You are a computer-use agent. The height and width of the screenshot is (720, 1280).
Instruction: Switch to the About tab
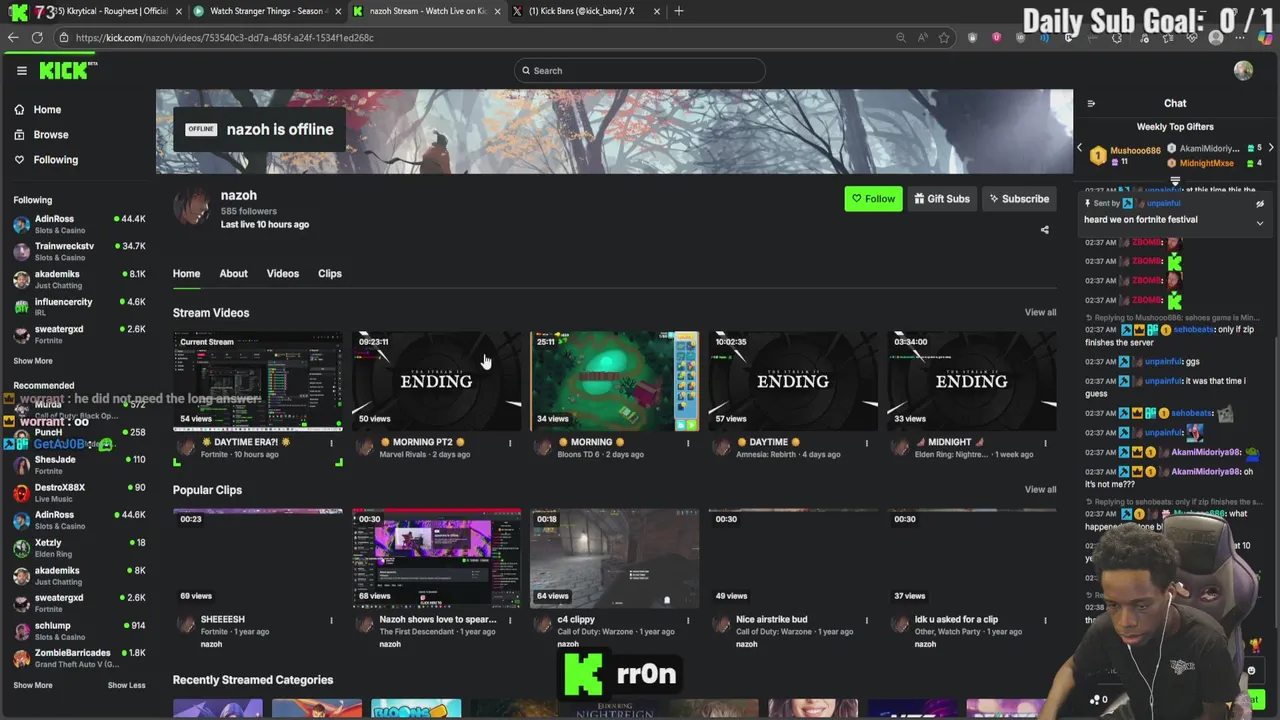click(x=233, y=273)
